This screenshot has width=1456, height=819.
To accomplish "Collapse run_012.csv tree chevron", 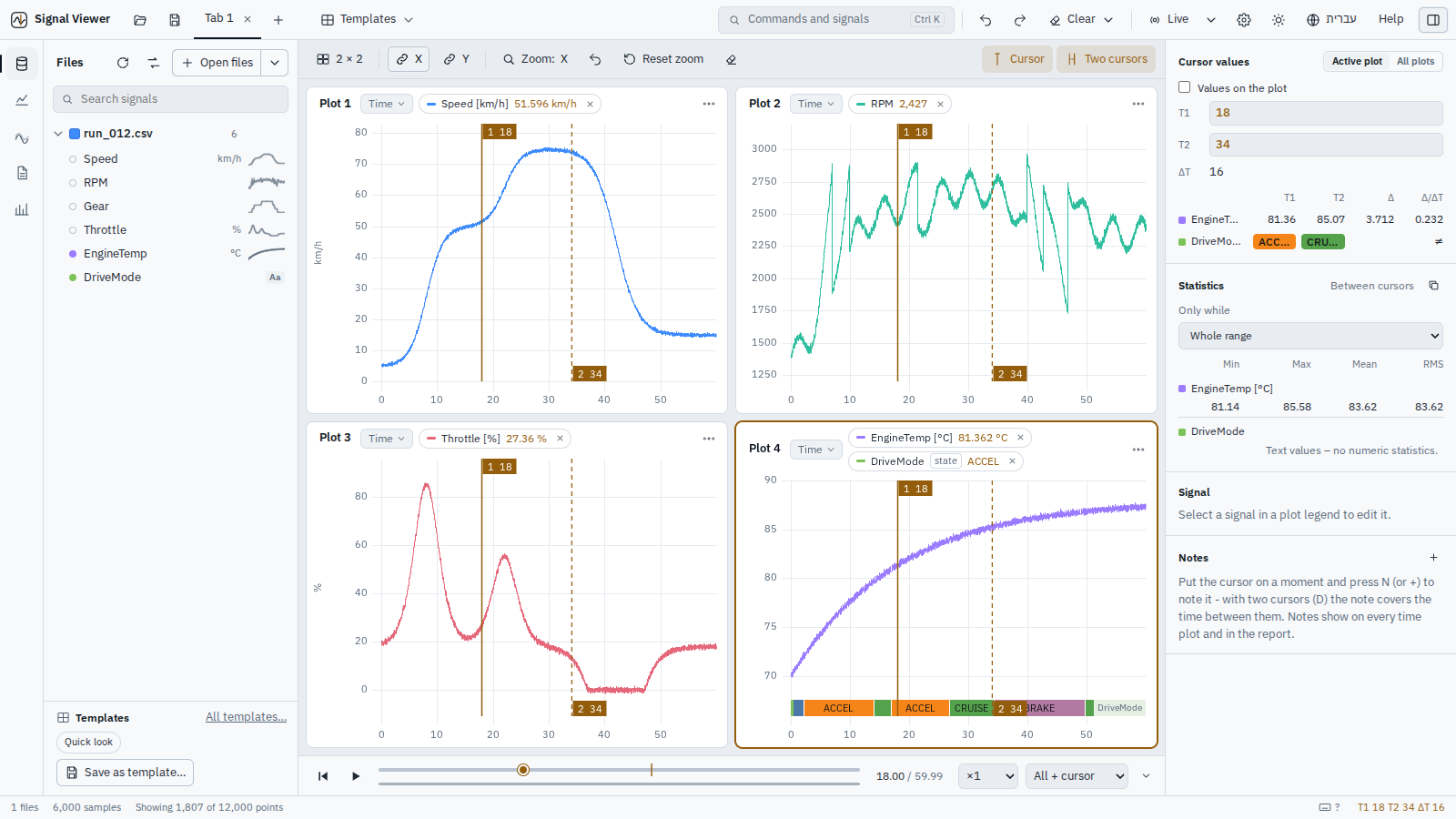I will [x=58, y=134].
